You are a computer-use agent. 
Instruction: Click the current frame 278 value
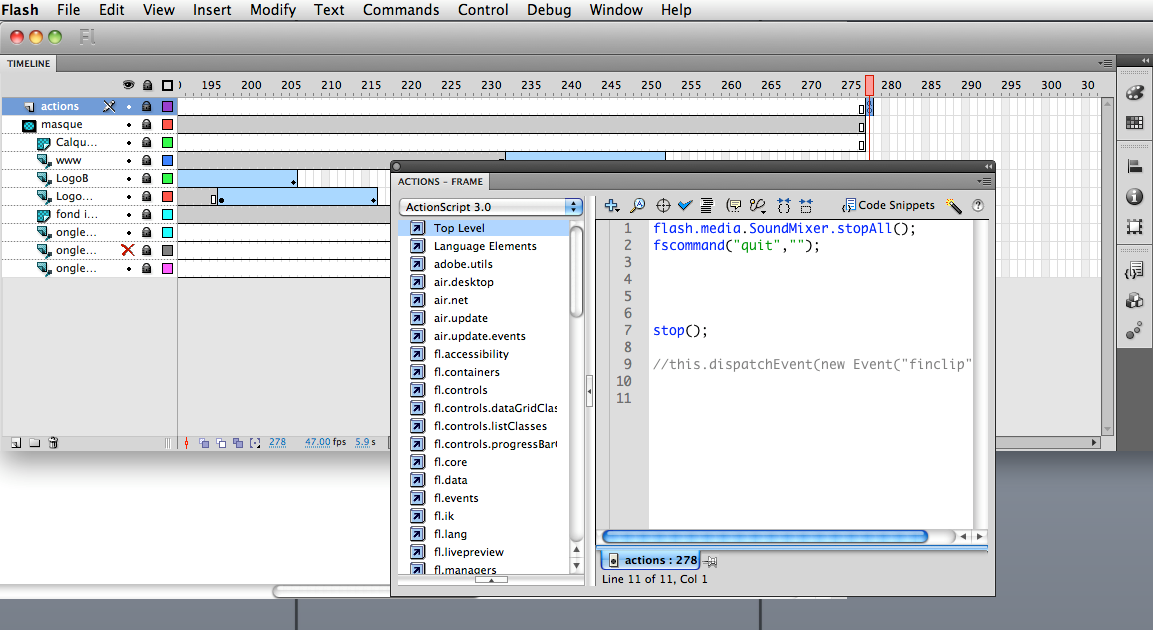(277, 442)
